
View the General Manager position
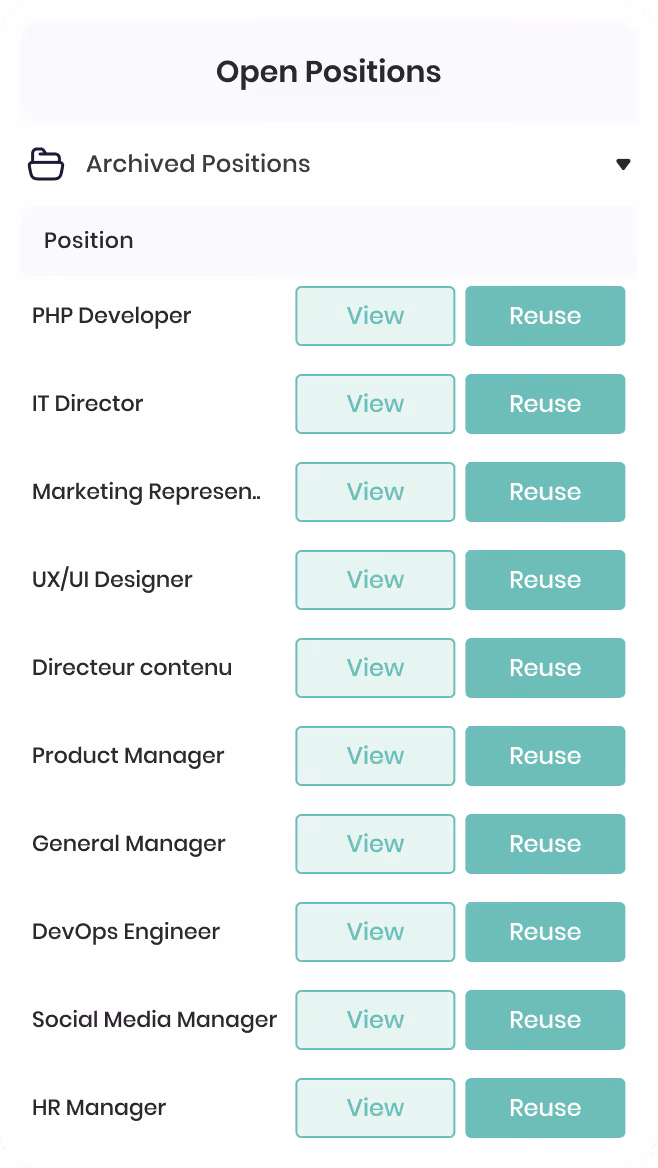click(x=375, y=843)
